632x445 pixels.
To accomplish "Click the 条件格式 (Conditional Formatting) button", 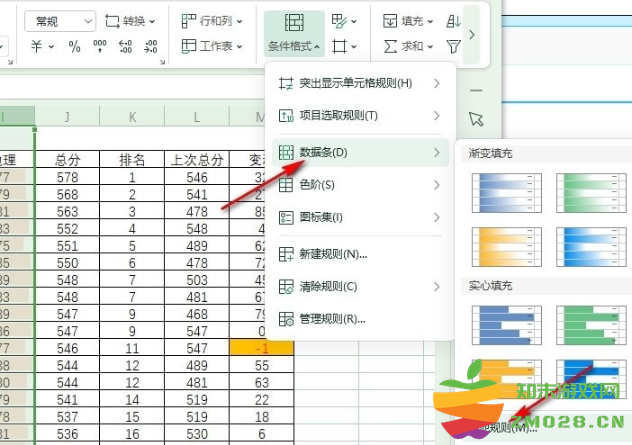I will coord(294,33).
